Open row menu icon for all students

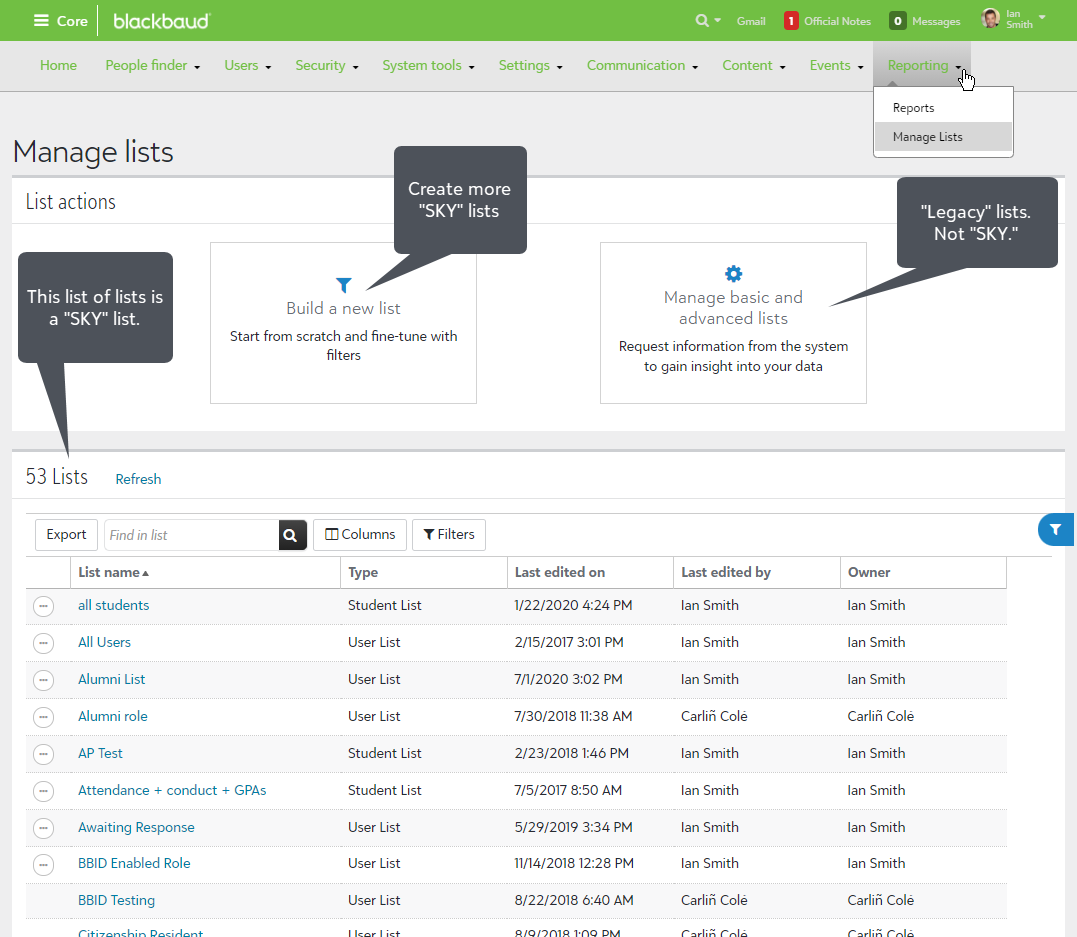pyautogui.click(x=43, y=606)
